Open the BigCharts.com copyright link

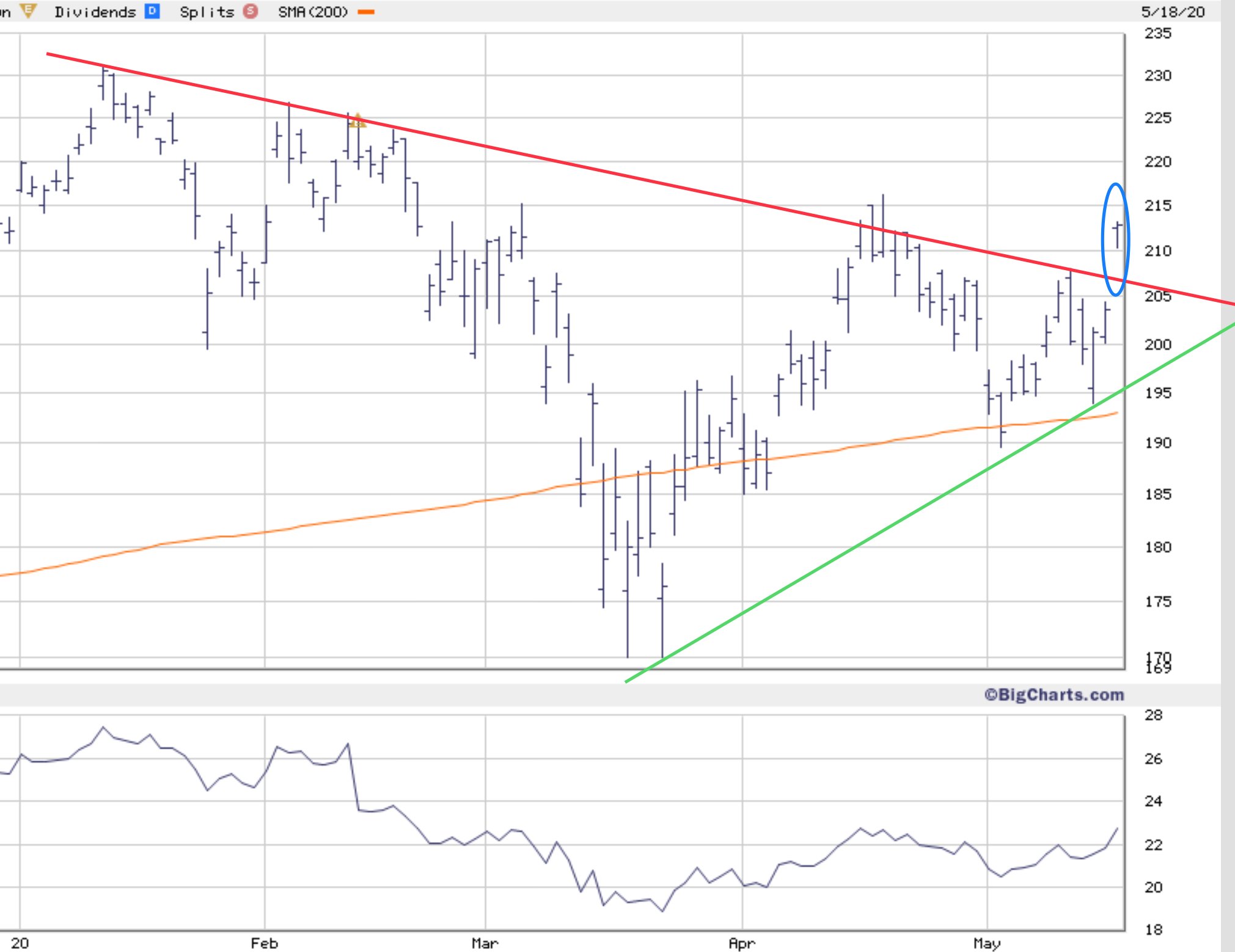point(1054,695)
